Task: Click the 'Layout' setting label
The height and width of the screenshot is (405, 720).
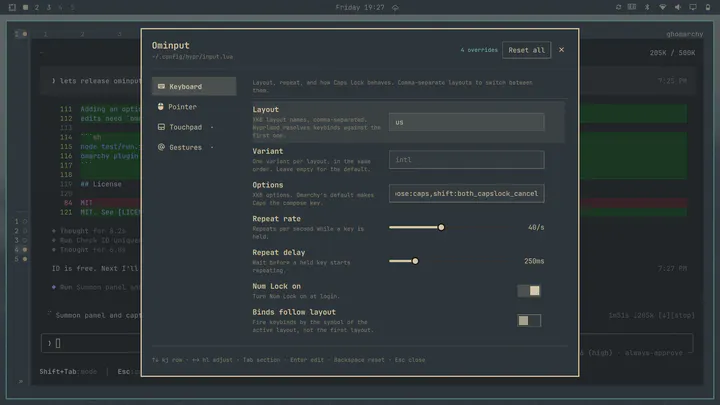Action: 265,109
